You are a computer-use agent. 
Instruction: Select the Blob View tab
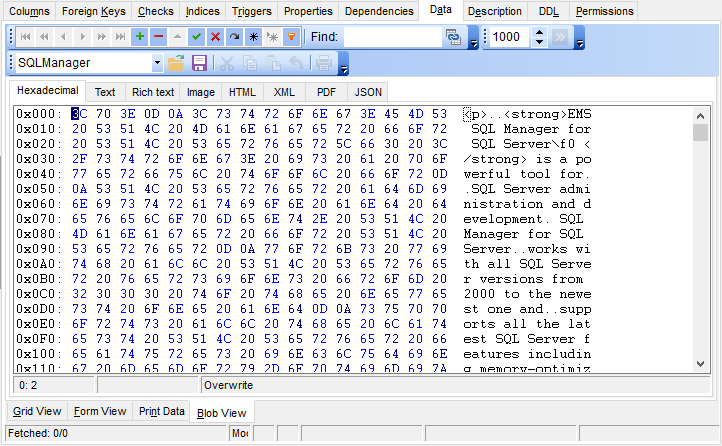(x=221, y=413)
